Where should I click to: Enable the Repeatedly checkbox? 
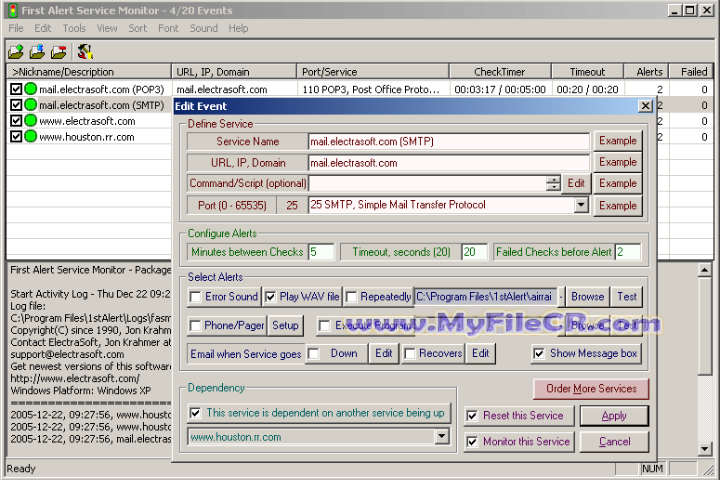pos(351,297)
